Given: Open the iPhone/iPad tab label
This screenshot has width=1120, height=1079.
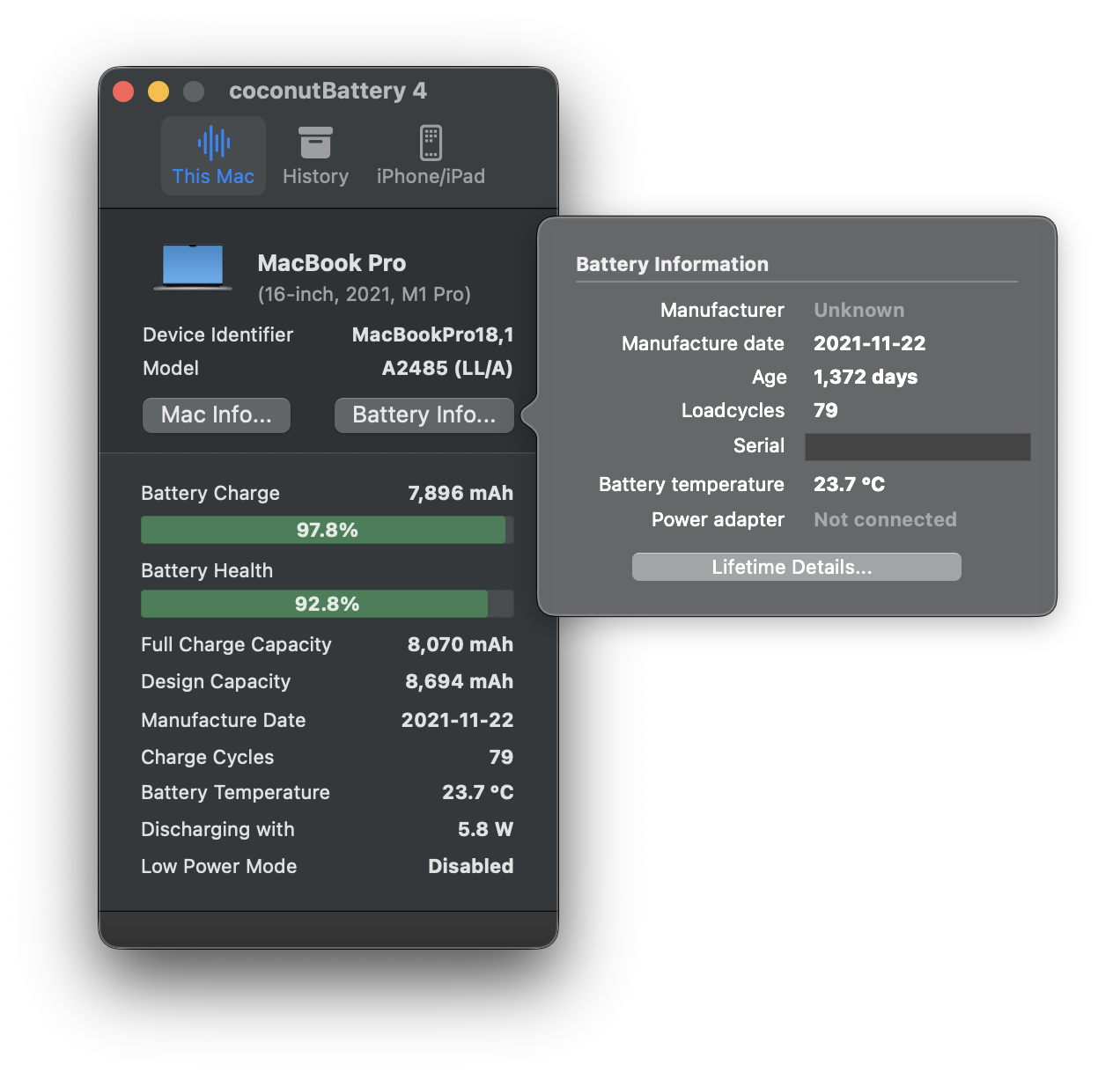Looking at the screenshot, I should (x=431, y=176).
